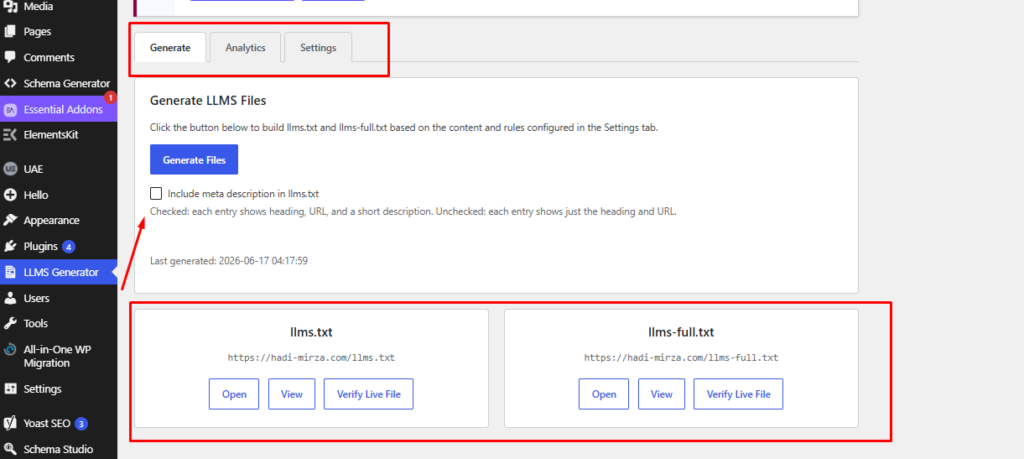Click Verify Live File under llms.txt

369,394
